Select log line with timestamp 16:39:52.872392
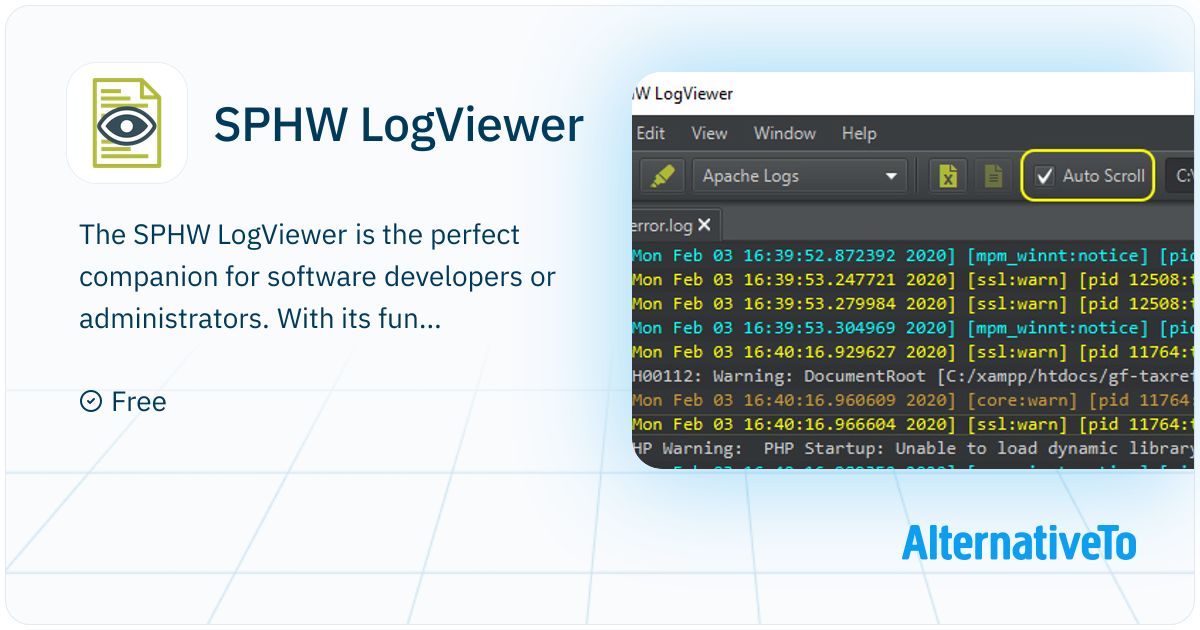Screen dimensions: 1200x630 (913, 256)
